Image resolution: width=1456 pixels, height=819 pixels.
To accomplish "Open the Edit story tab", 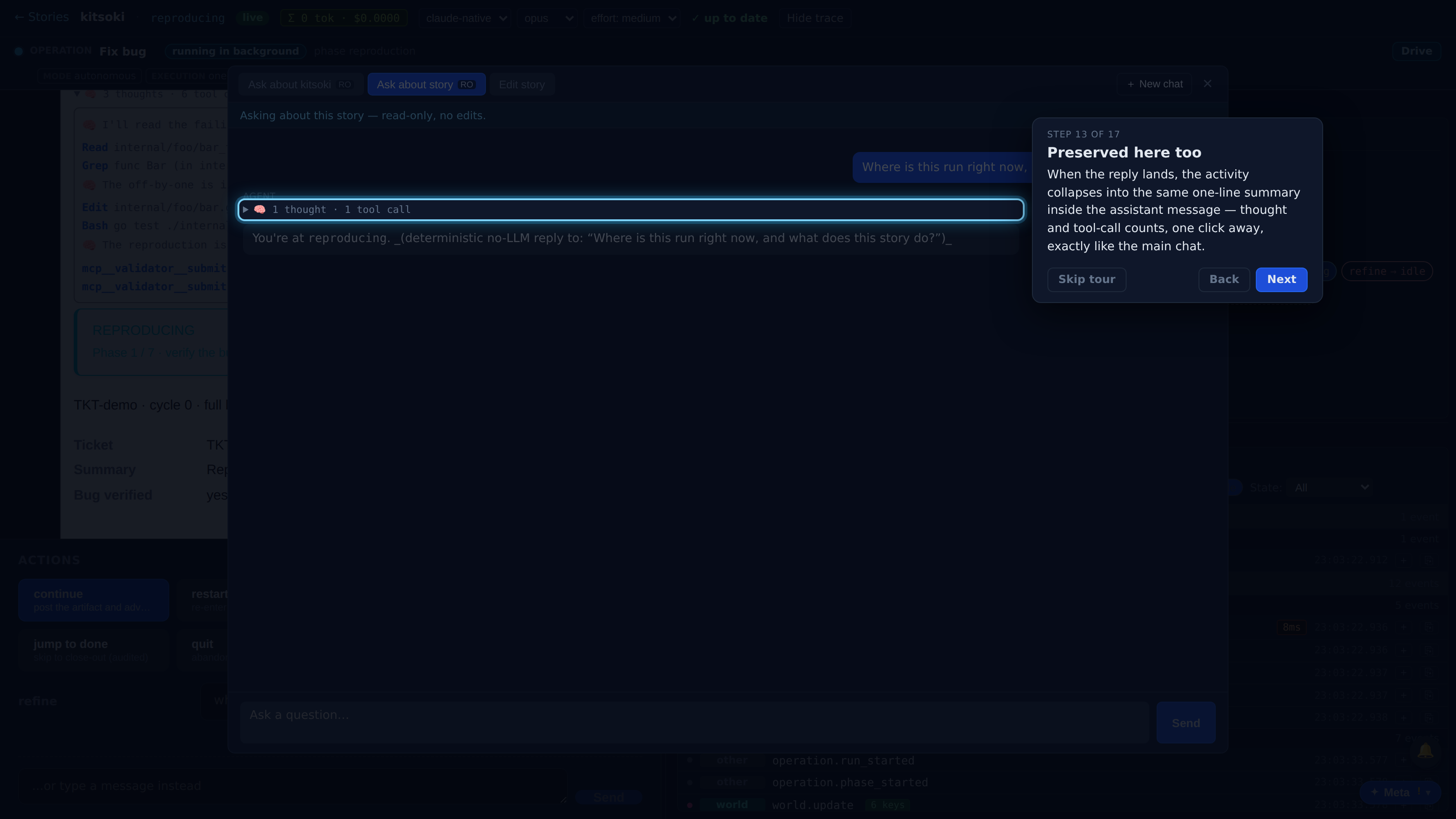I will tap(522, 85).
